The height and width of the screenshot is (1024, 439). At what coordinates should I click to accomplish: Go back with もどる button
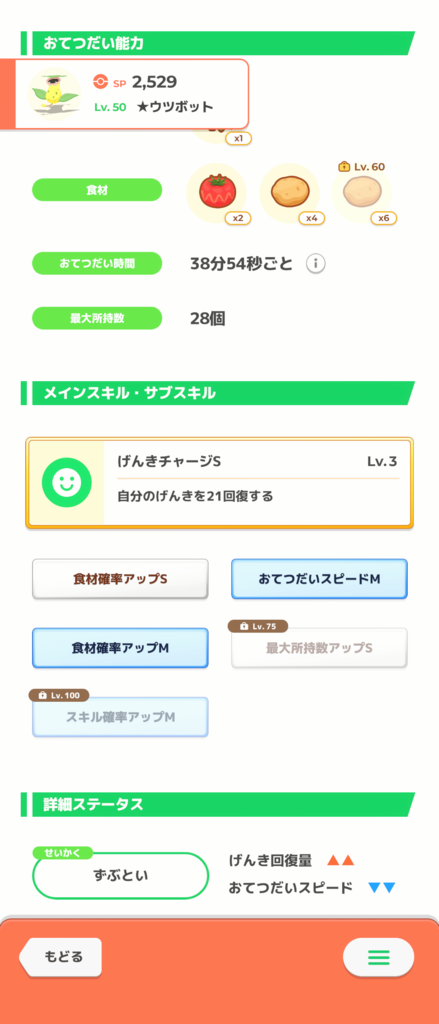pos(61,957)
